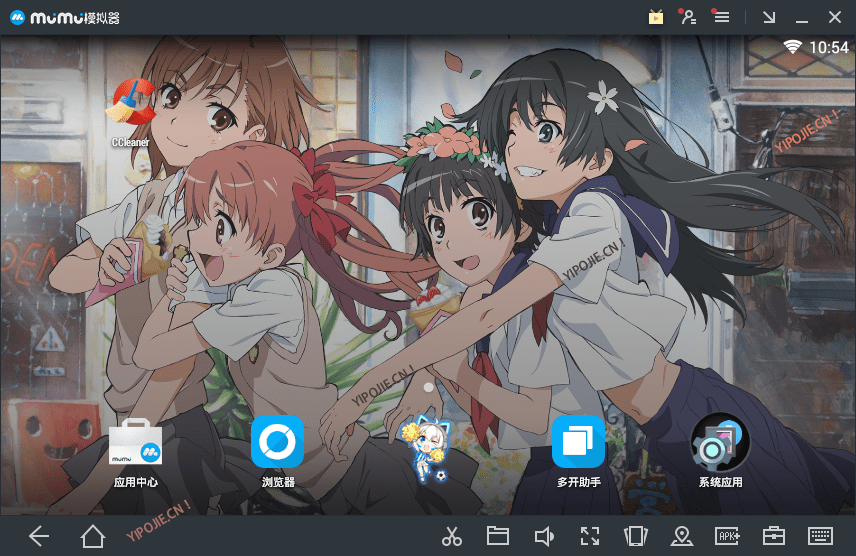Click the speaker volume icon
The image size is (856, 556).
click(544, 537)
